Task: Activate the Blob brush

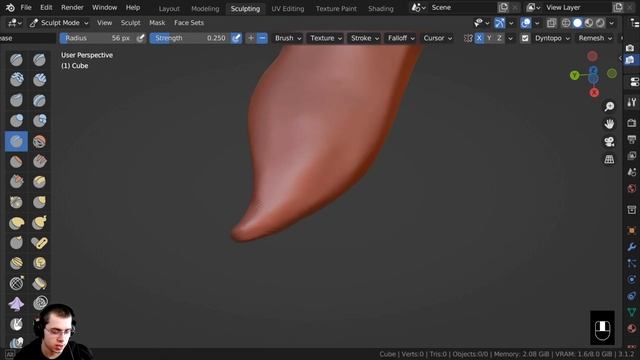Action: 40,121
